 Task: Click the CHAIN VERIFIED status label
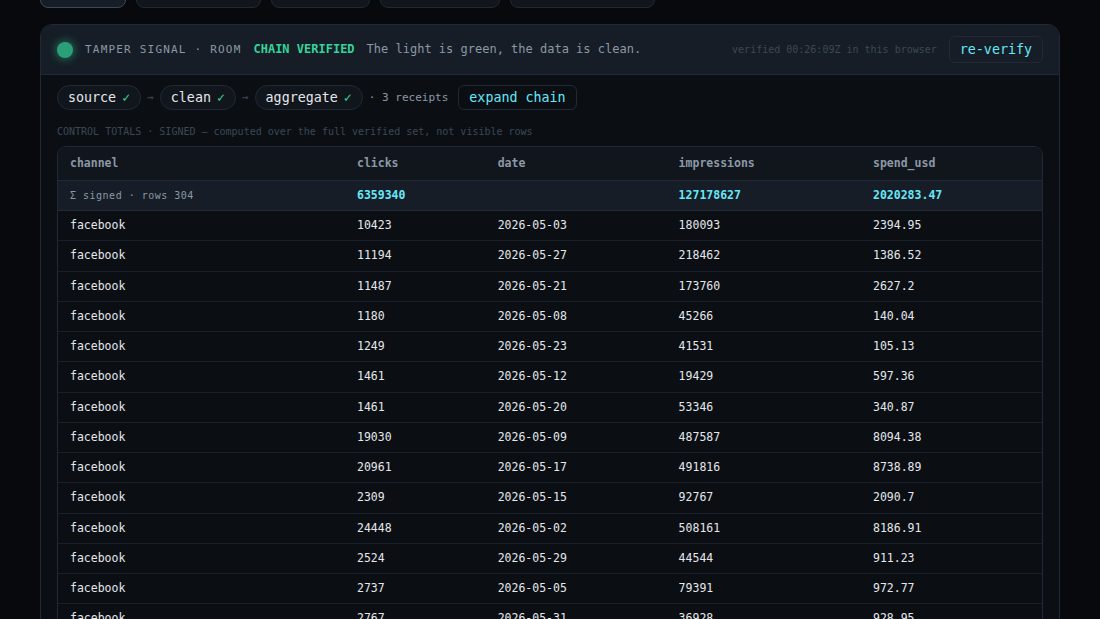tap(304, 49)
